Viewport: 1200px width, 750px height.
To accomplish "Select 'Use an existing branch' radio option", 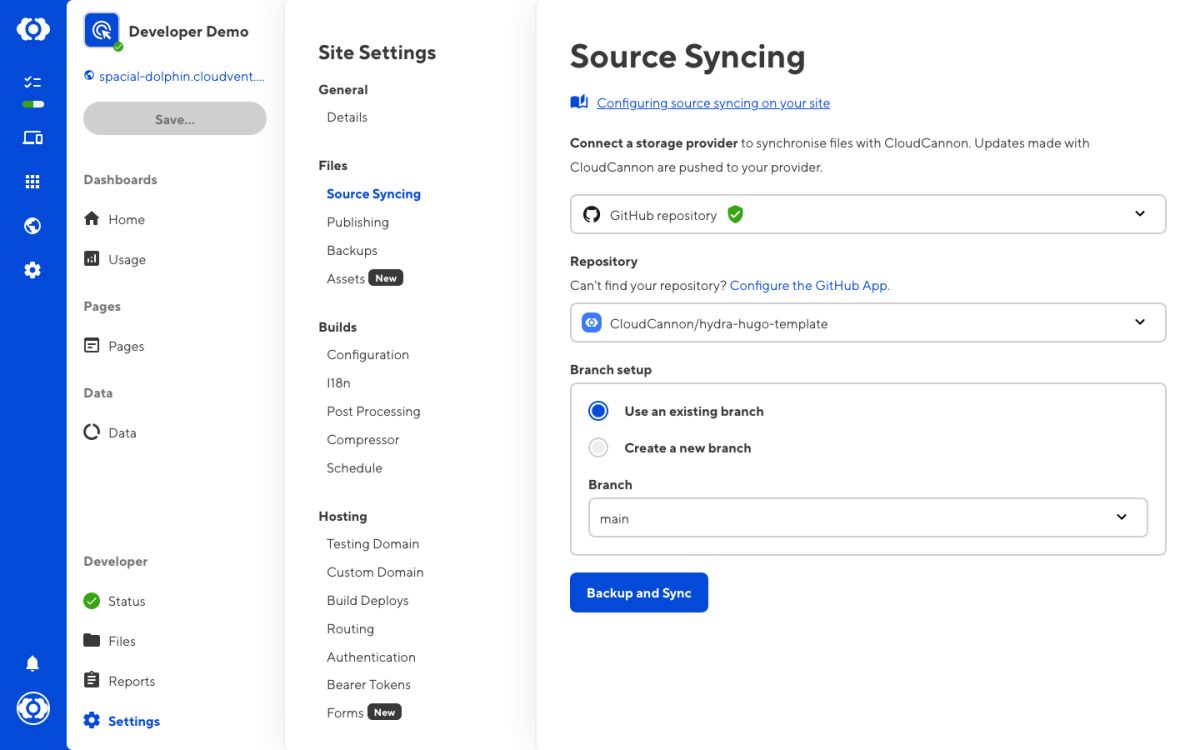I will click(598, 411).
